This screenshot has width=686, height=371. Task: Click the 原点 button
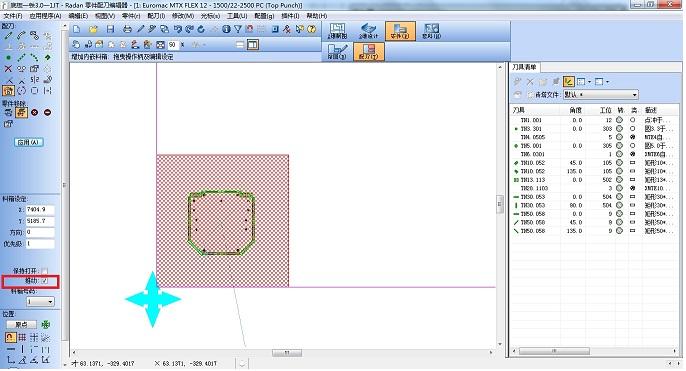click(21, 325)
